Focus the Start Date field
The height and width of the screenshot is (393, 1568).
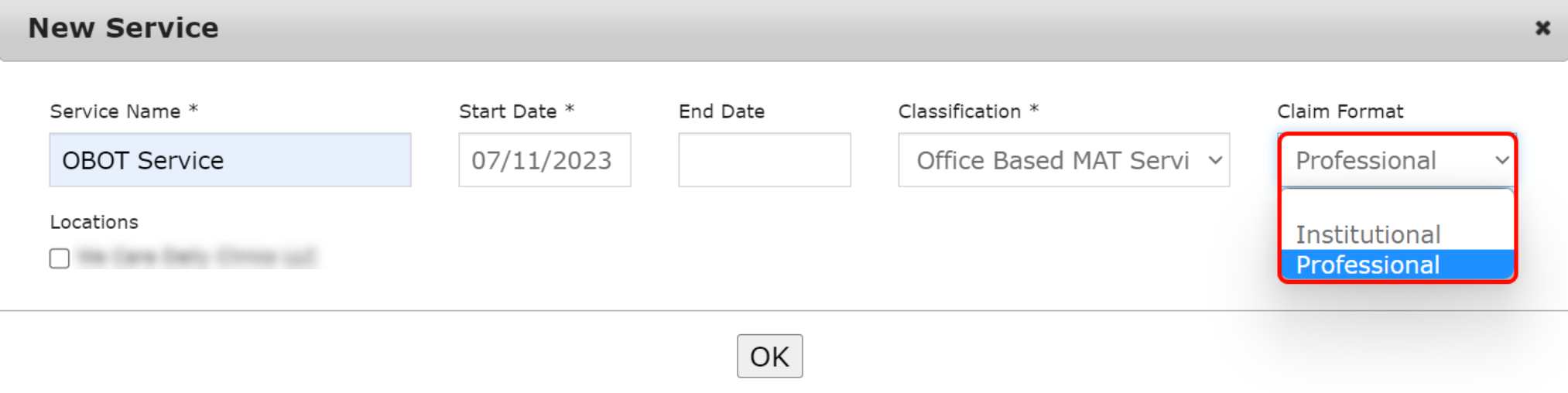click(544, 160)
